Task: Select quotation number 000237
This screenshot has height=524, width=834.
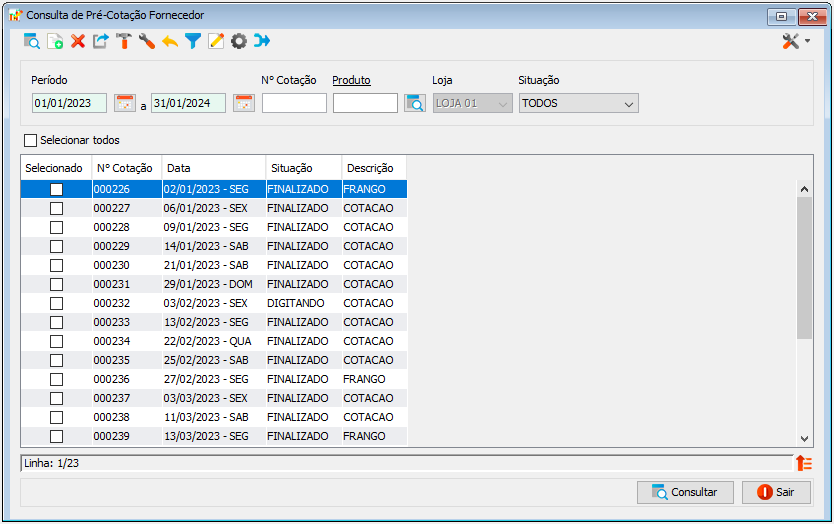Action: click(127, 398)
